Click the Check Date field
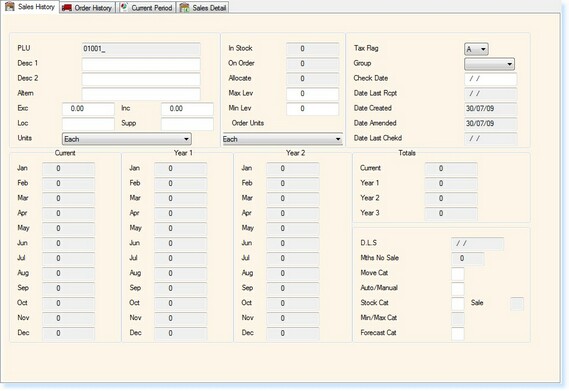Screen dimensions: 569x391 [x=491, y=79]
